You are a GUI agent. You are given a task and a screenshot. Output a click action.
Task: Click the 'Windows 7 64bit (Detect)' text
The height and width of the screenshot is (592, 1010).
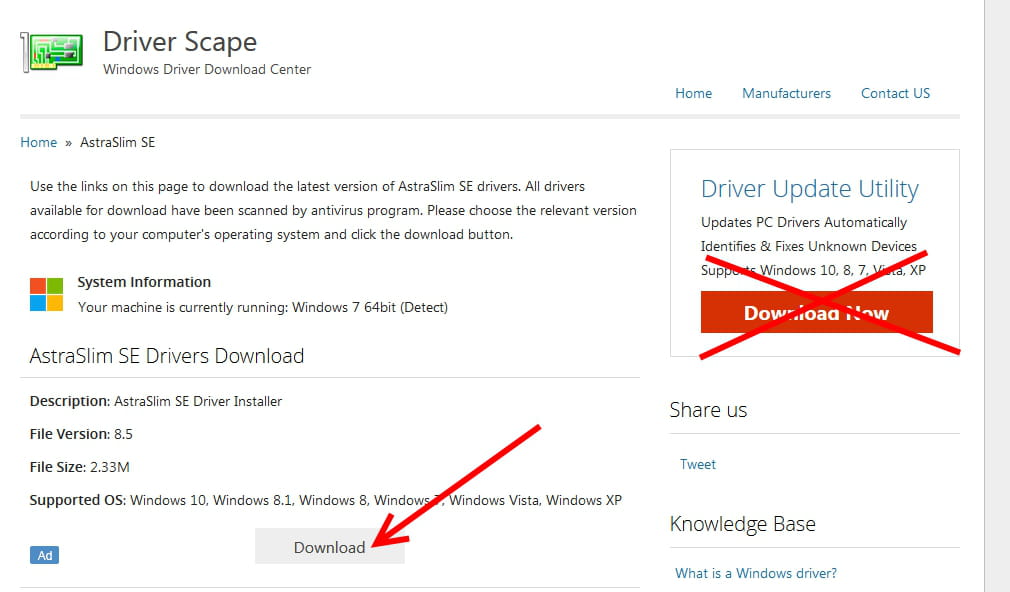pos(370,307)
